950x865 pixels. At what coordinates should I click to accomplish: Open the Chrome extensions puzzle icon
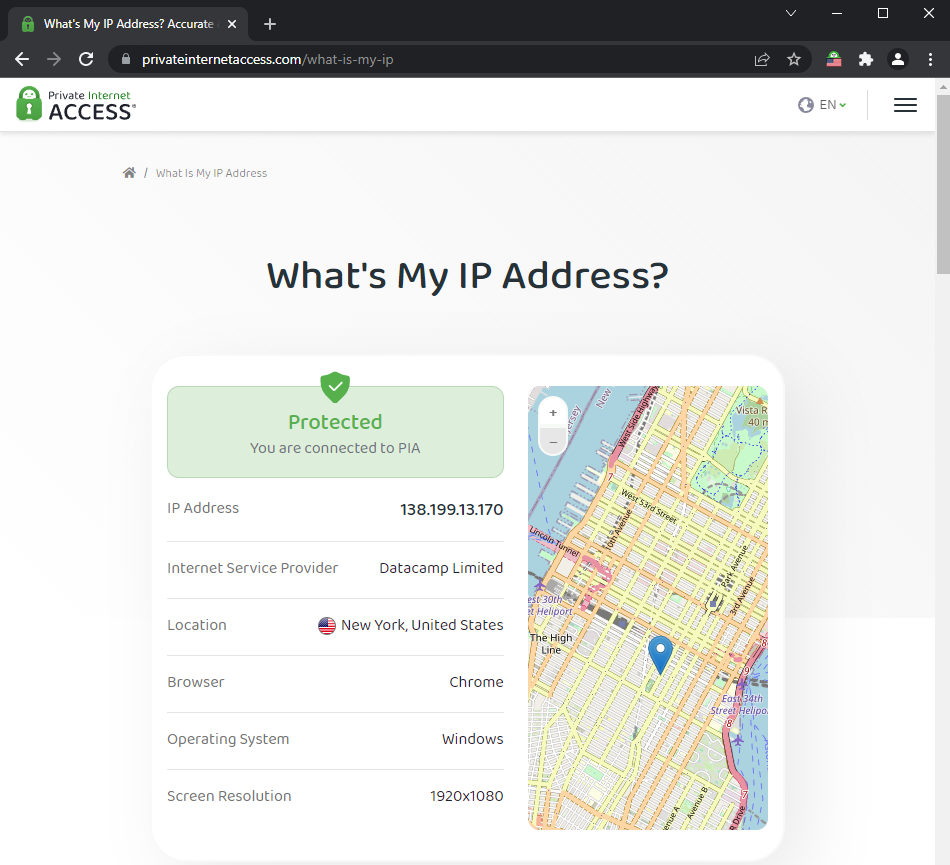tap(866, 59)
